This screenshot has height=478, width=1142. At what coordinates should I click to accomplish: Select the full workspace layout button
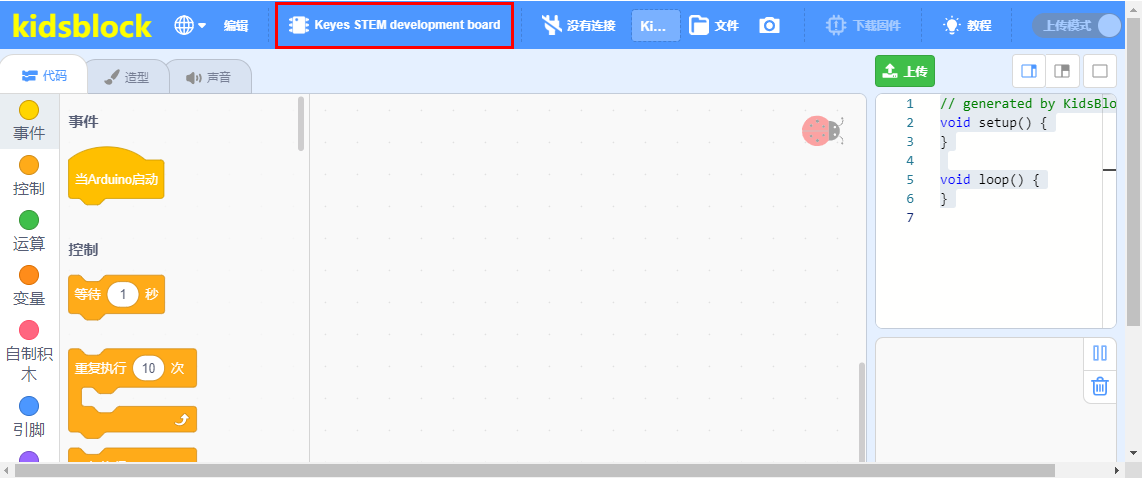coord(1100,71)
